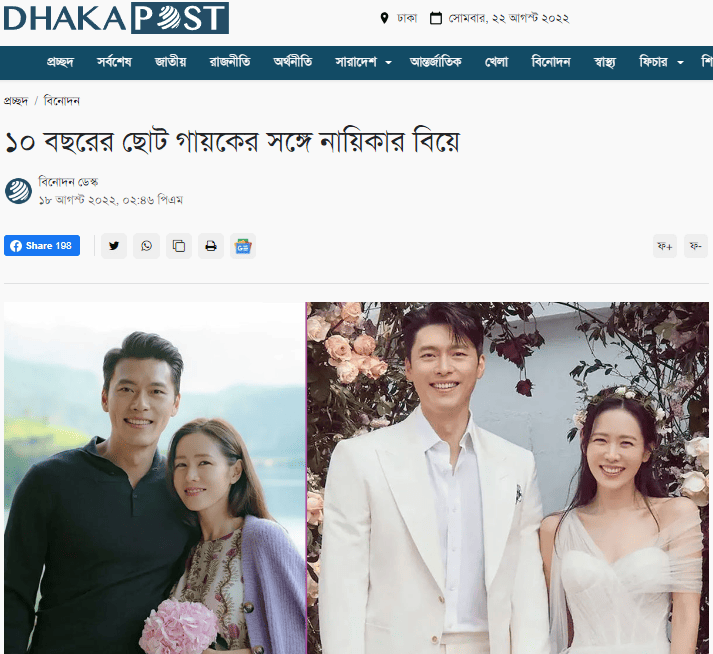Open the বিনোদন menu item

coord(551,62)
